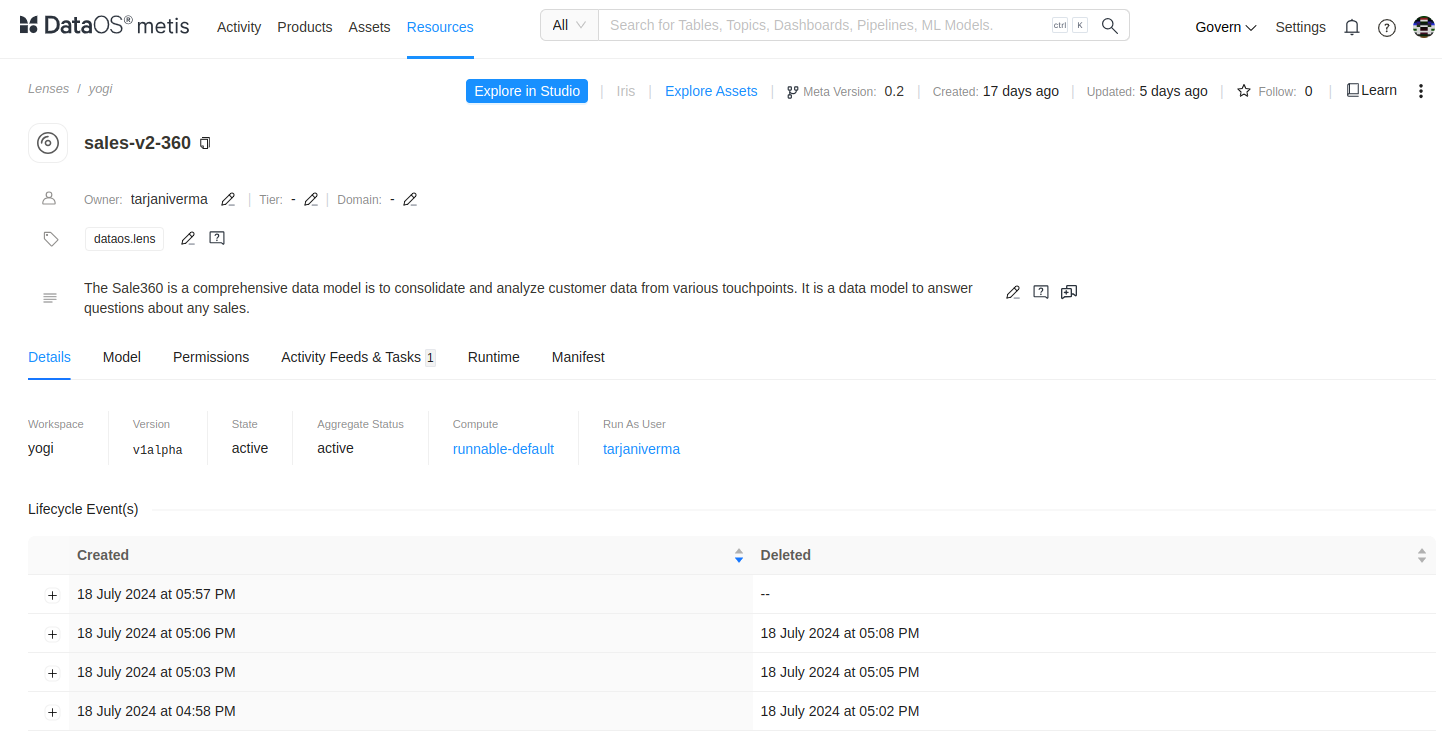Open Settings in the top bar
This screenshot has height=733, width=1442.
1300,27
